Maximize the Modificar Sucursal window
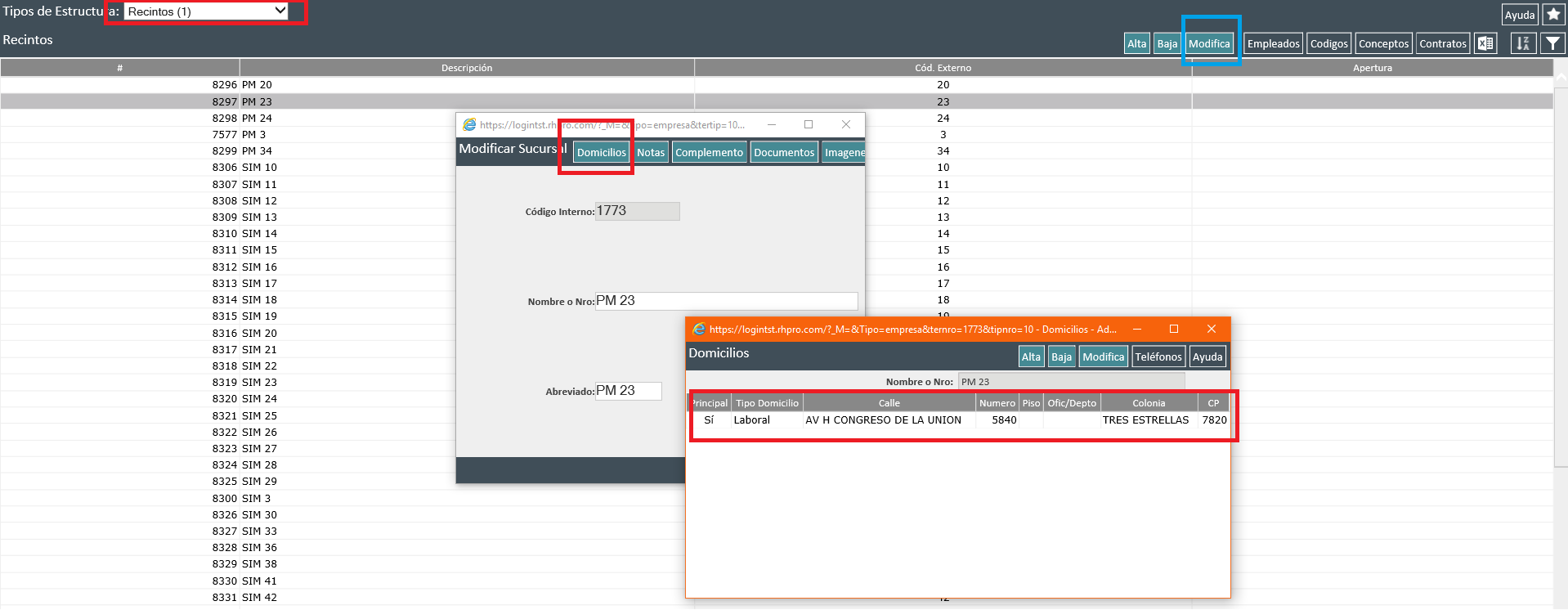The image size is (1568, 610). (x=808, y=124)
